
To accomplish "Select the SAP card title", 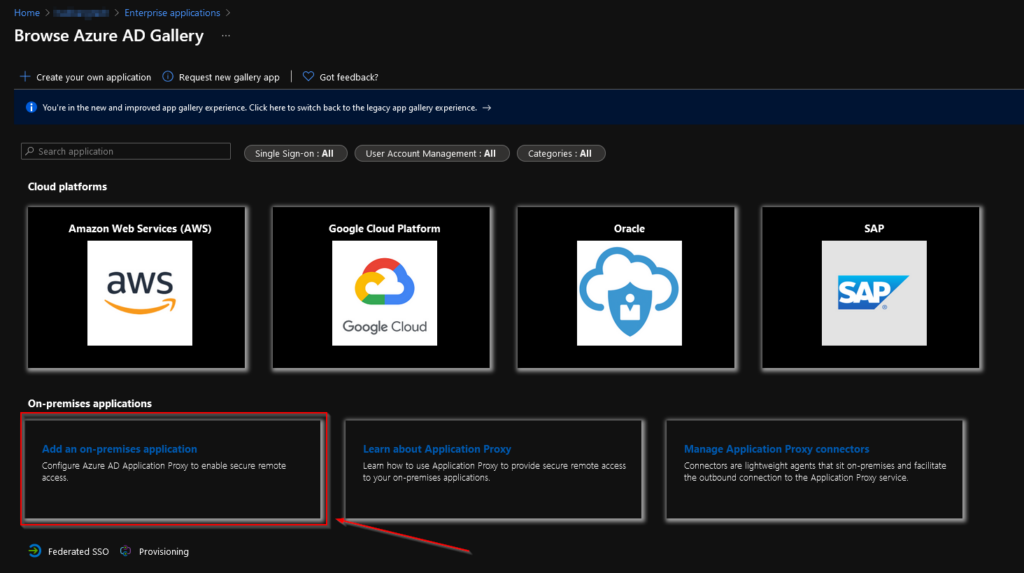I will 874,229.
